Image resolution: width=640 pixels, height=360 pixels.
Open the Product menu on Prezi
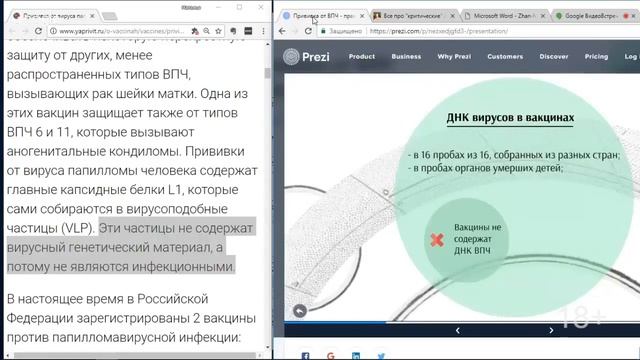362,56
